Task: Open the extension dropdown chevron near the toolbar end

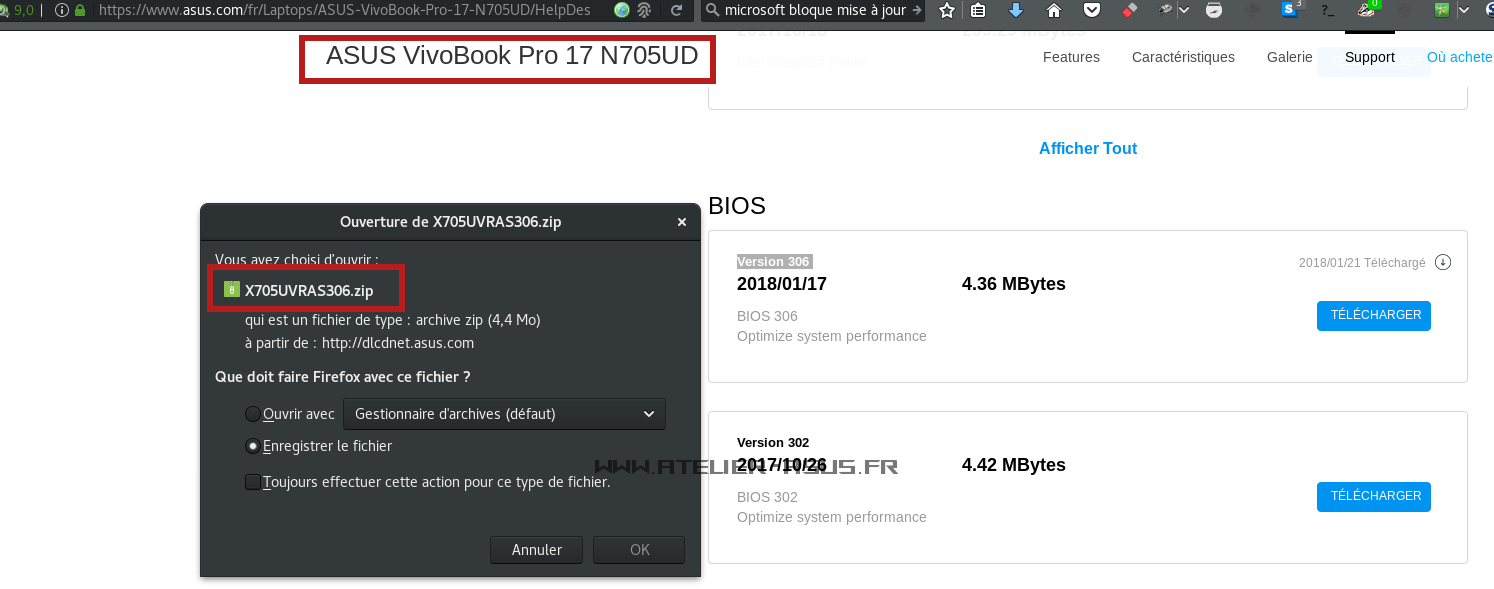Action: [x=1464, y=11]
